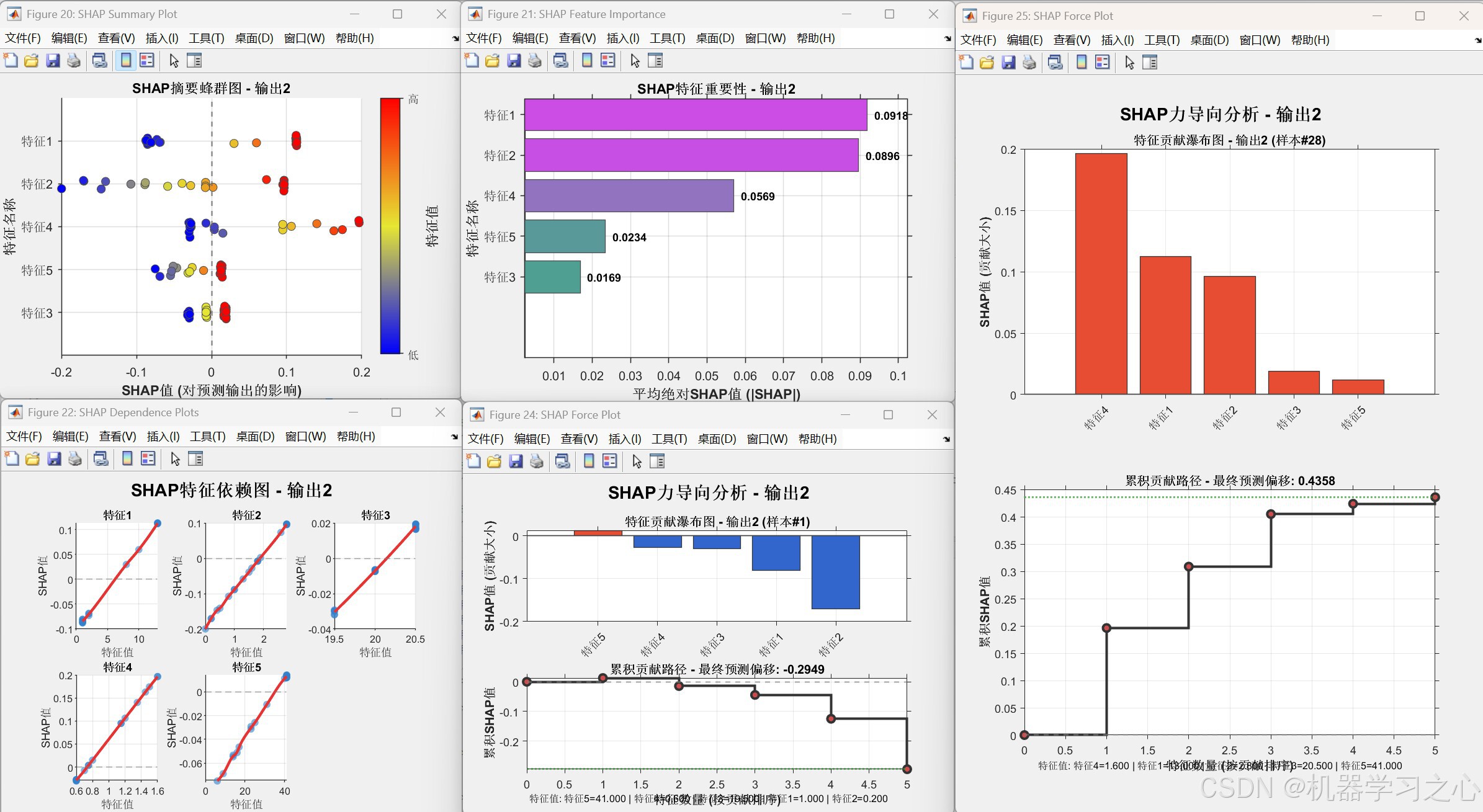Toggle Insert Colorbar in Figure 20 toolbar
Screen dimensions: 1483x812
coord(126,60)
